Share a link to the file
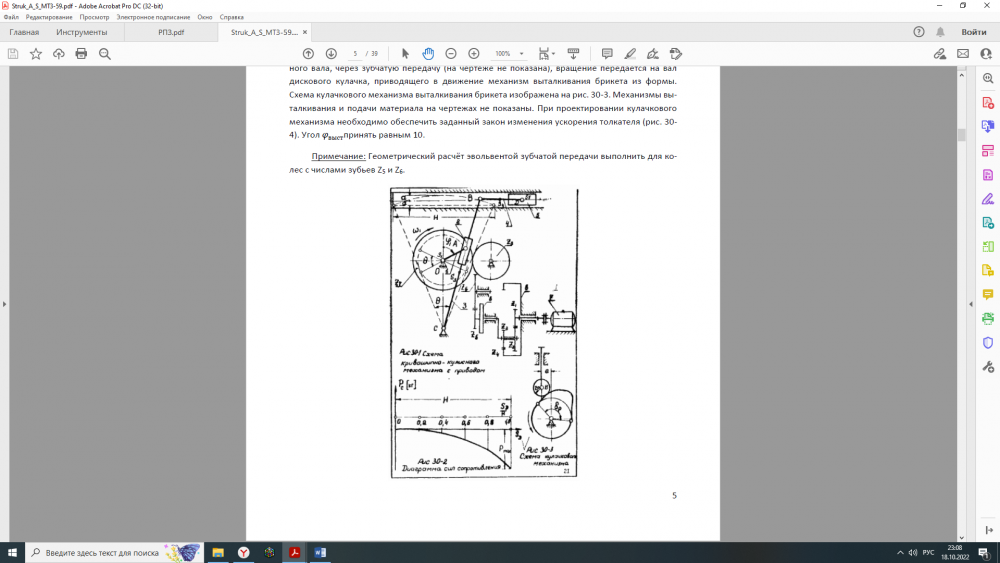The height and width of the screenshot is (563, 1000). pyautogui.click(x=939, y=54)
